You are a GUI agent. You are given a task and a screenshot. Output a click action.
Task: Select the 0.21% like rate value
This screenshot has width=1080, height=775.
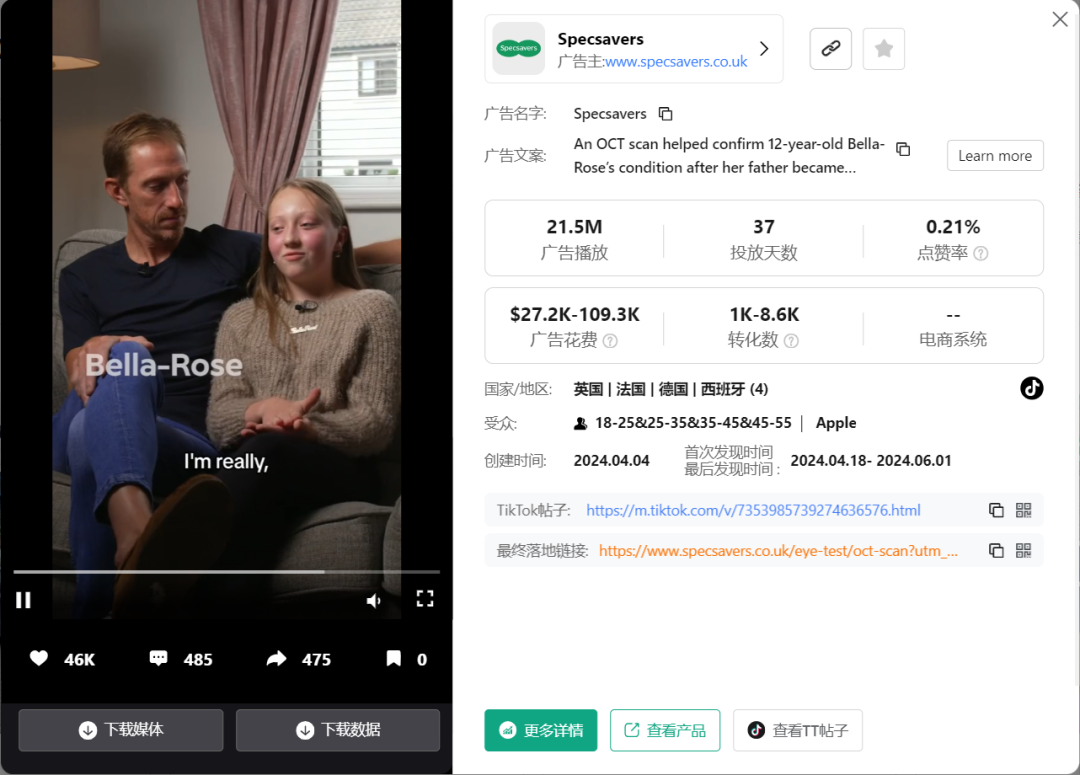[953, 227]
